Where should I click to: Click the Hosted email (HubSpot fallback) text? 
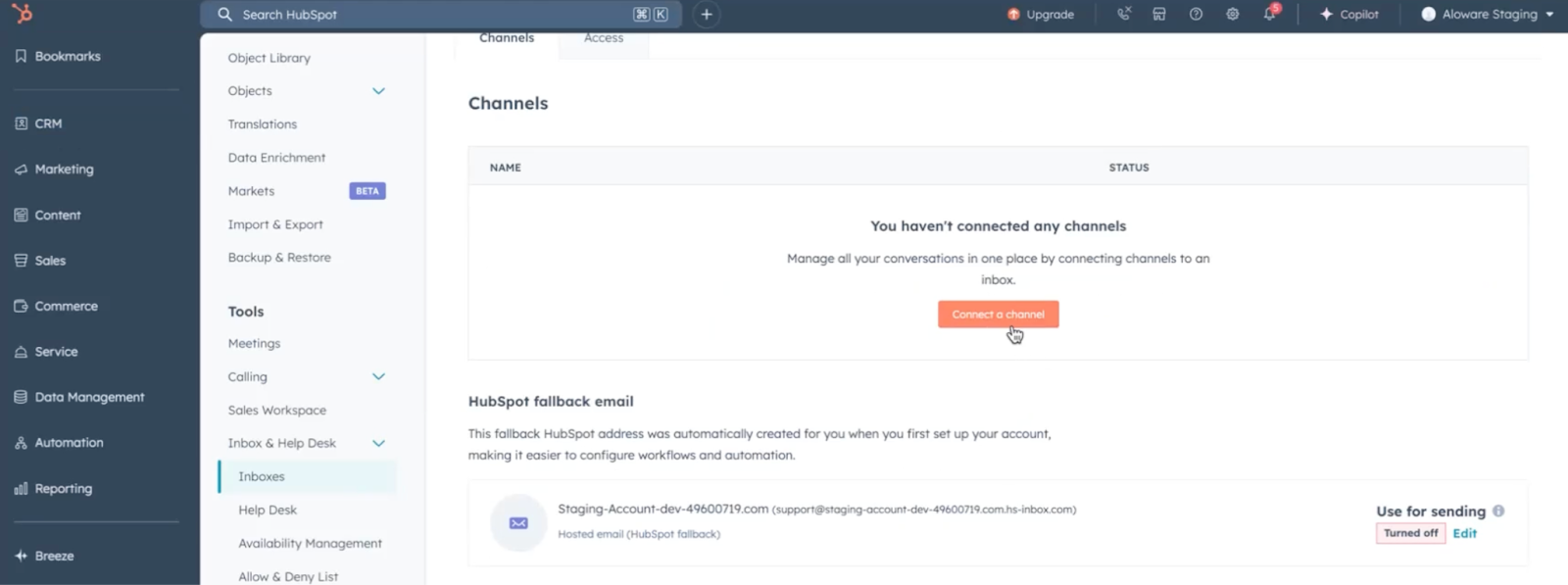639,534
